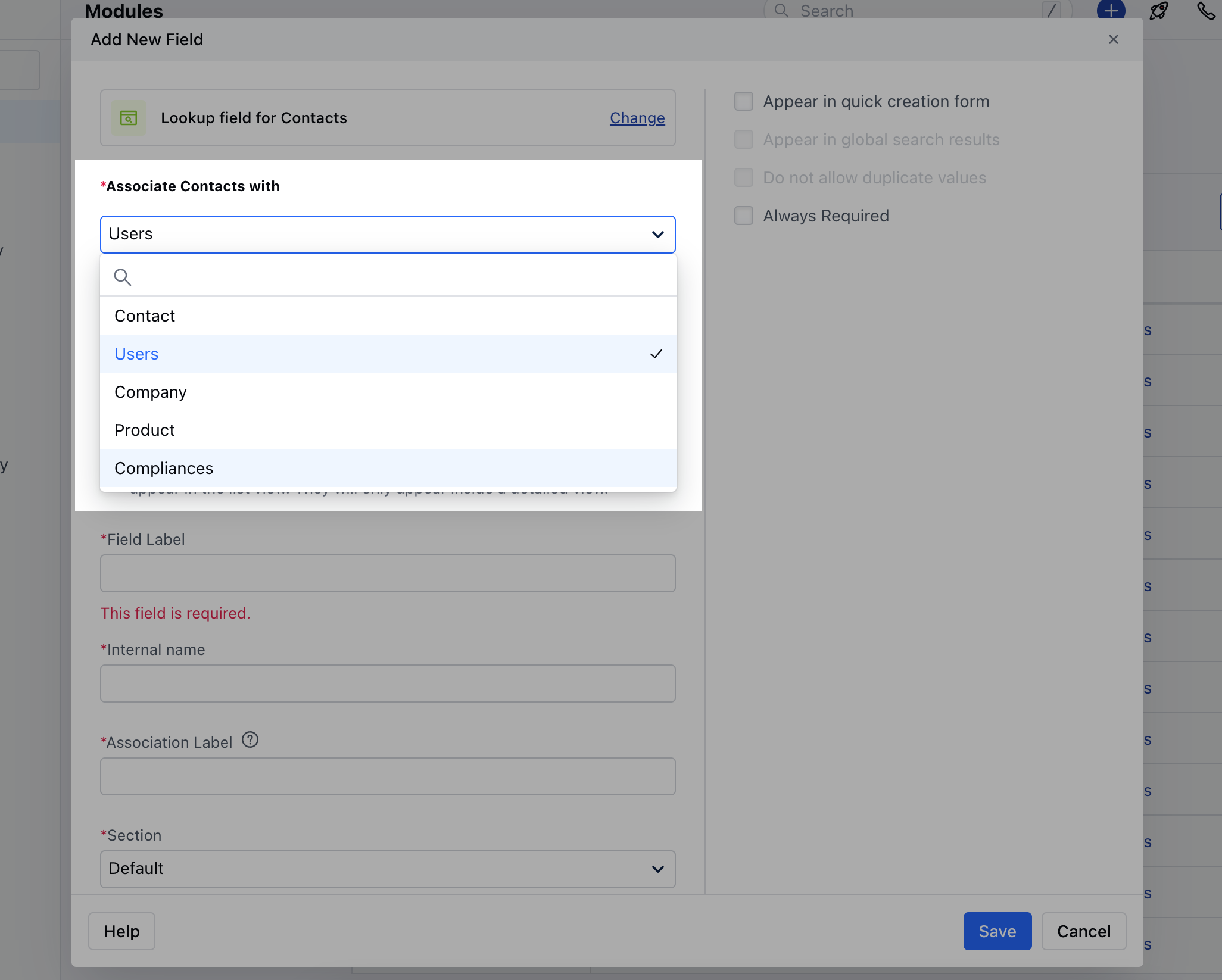
Task: Collapse the Associate Contacts with dropdown
Action: point(657,235)
